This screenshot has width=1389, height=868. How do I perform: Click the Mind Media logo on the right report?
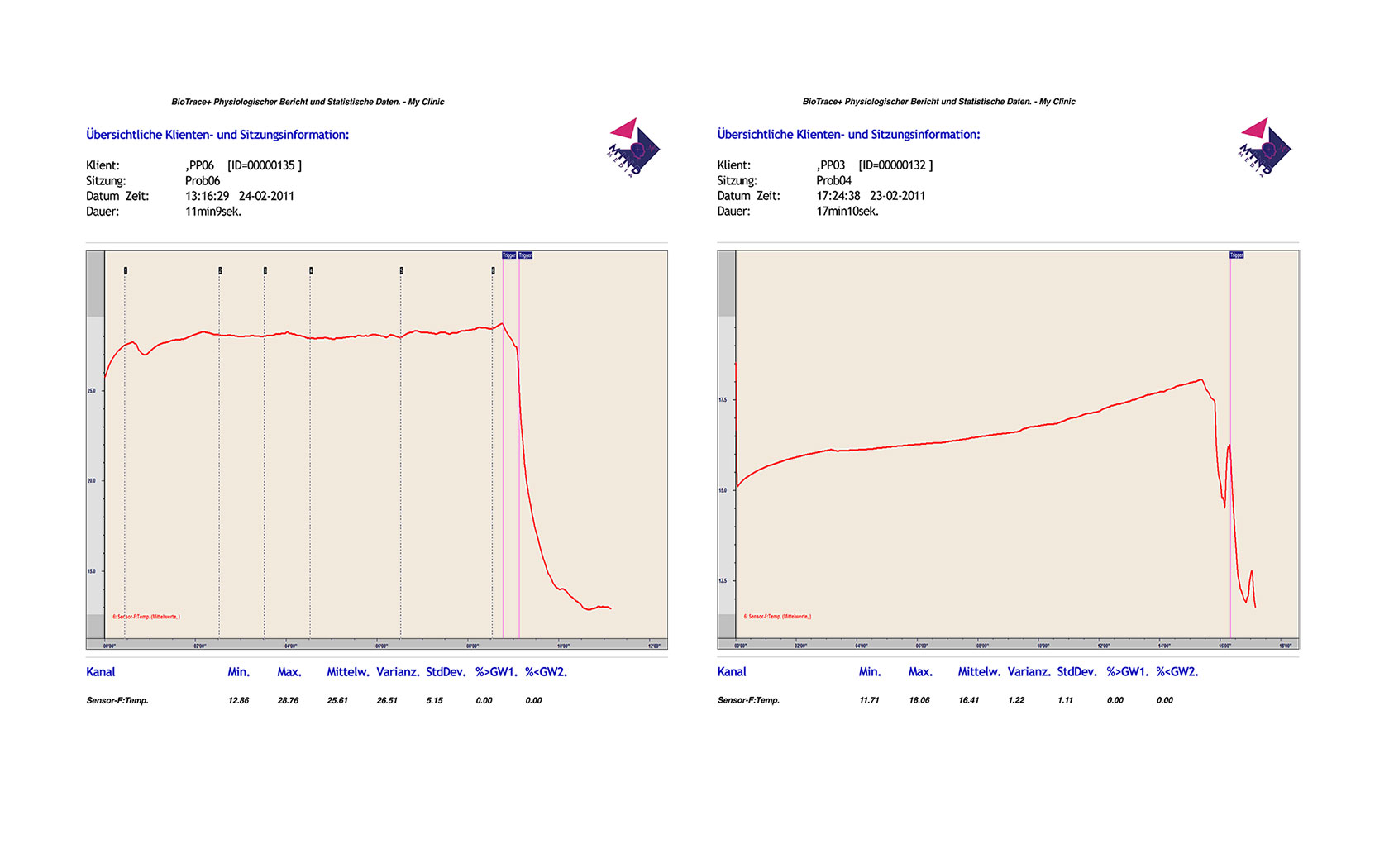click(1265, 147)
